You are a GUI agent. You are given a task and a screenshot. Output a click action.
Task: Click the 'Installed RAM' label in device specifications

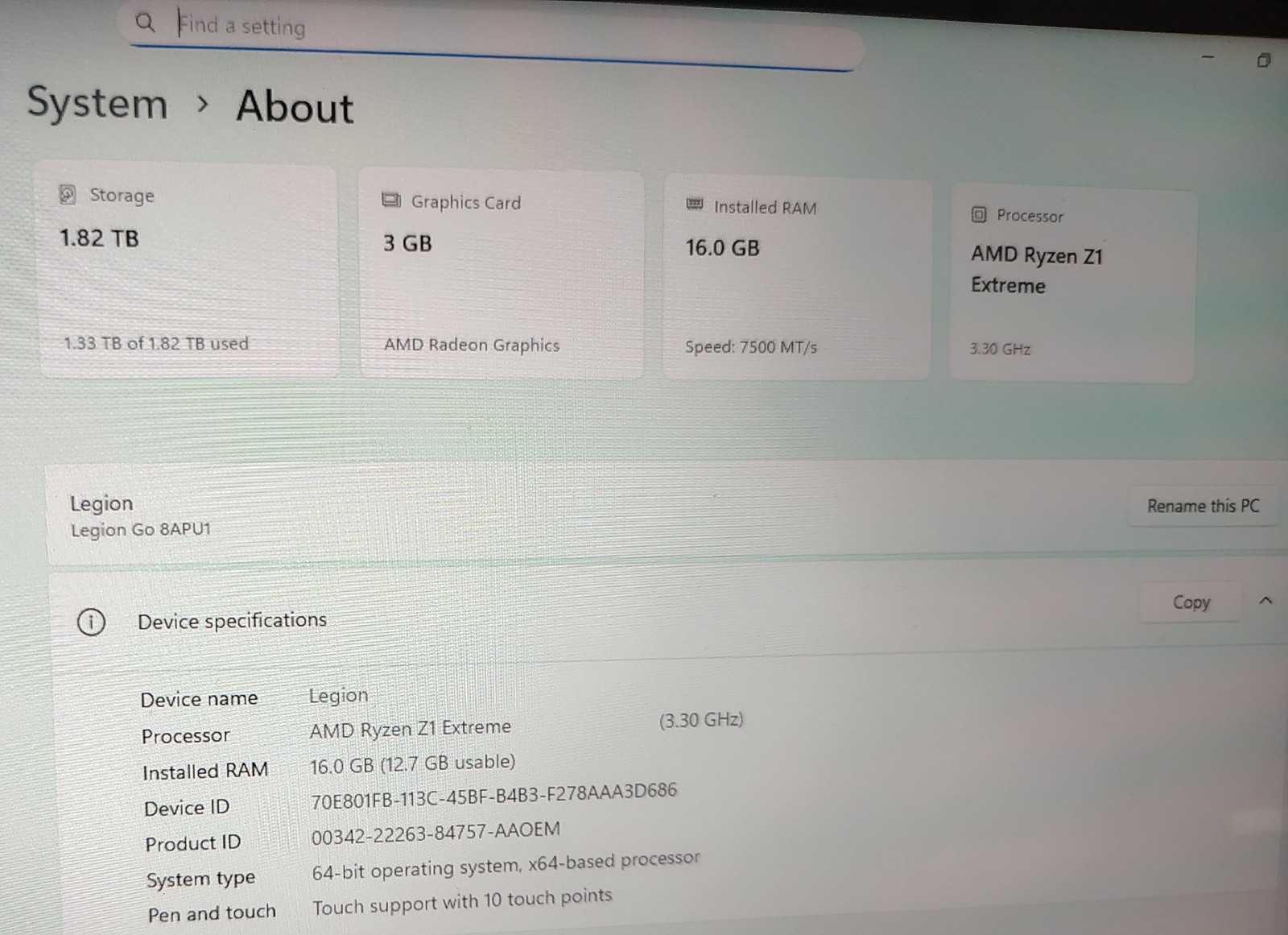(205, 772)
